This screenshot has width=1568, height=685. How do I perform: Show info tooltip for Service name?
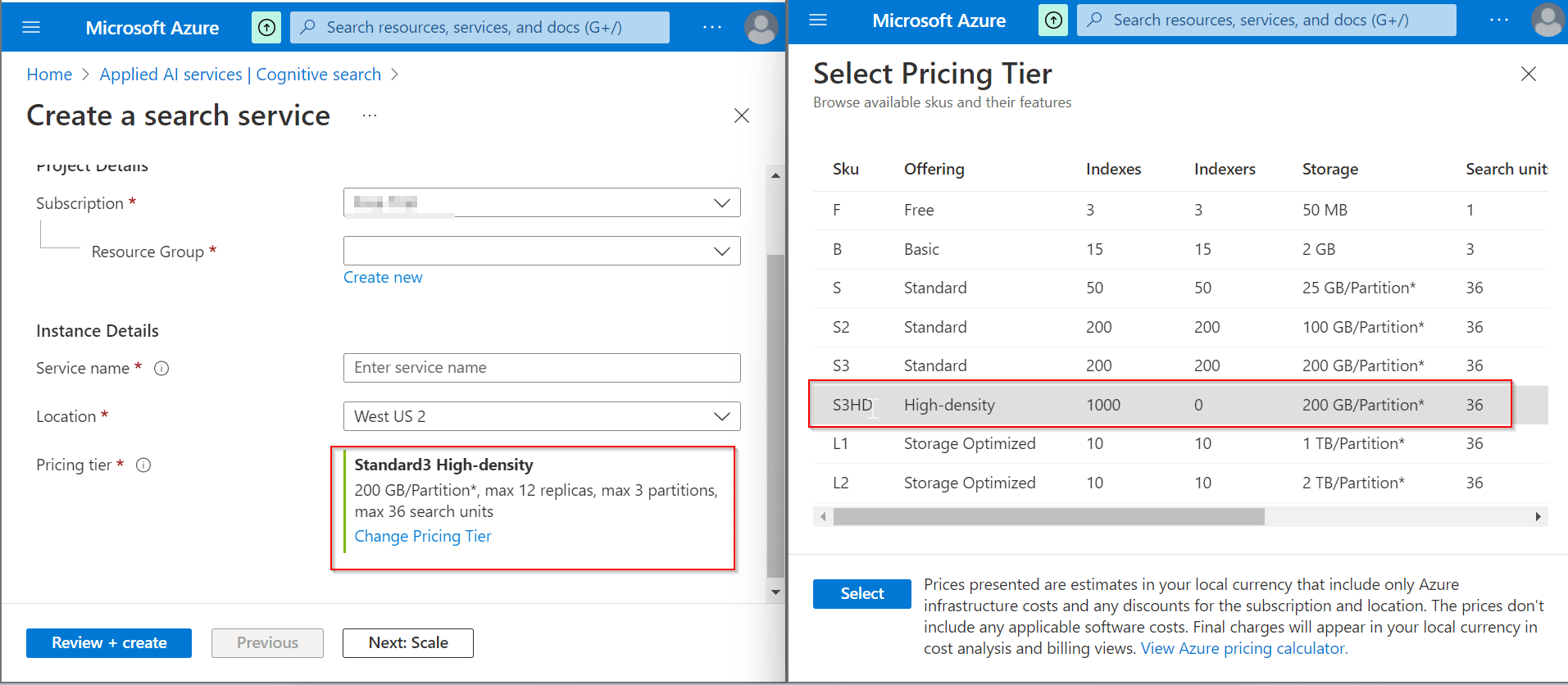click(161, 368)
